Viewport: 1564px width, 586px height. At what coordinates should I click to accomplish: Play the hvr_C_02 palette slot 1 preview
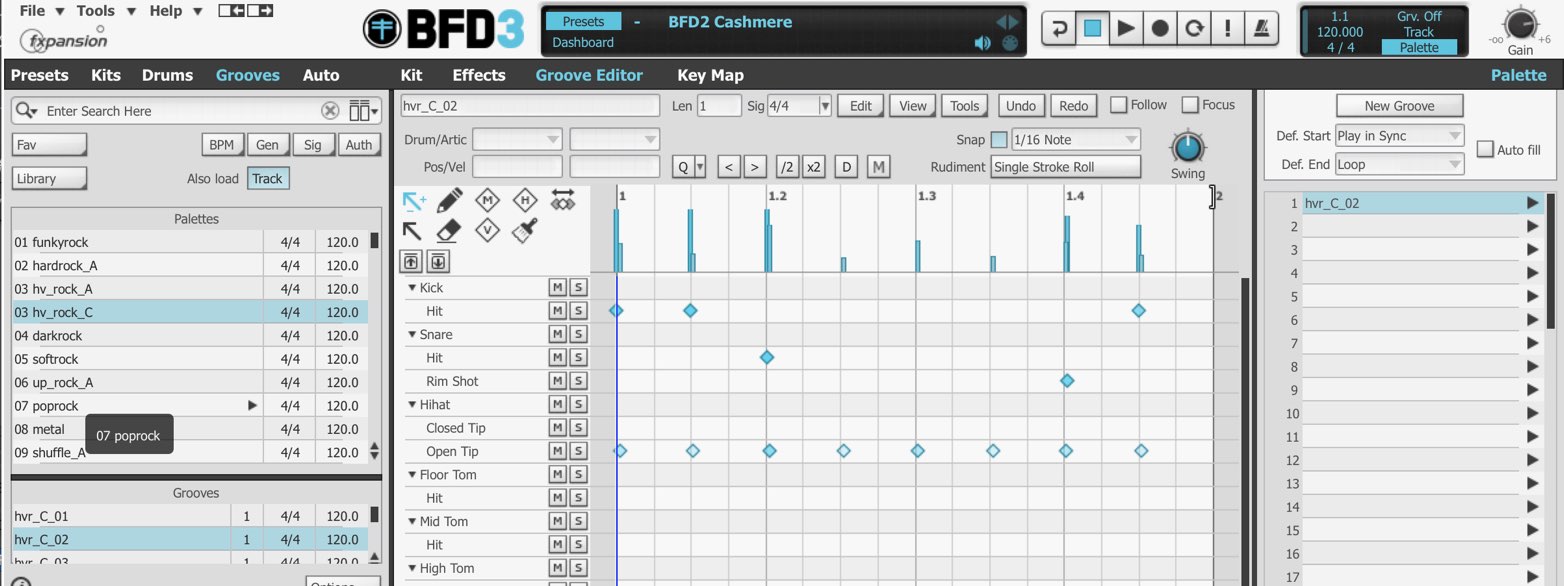(x=1533, y=203)
